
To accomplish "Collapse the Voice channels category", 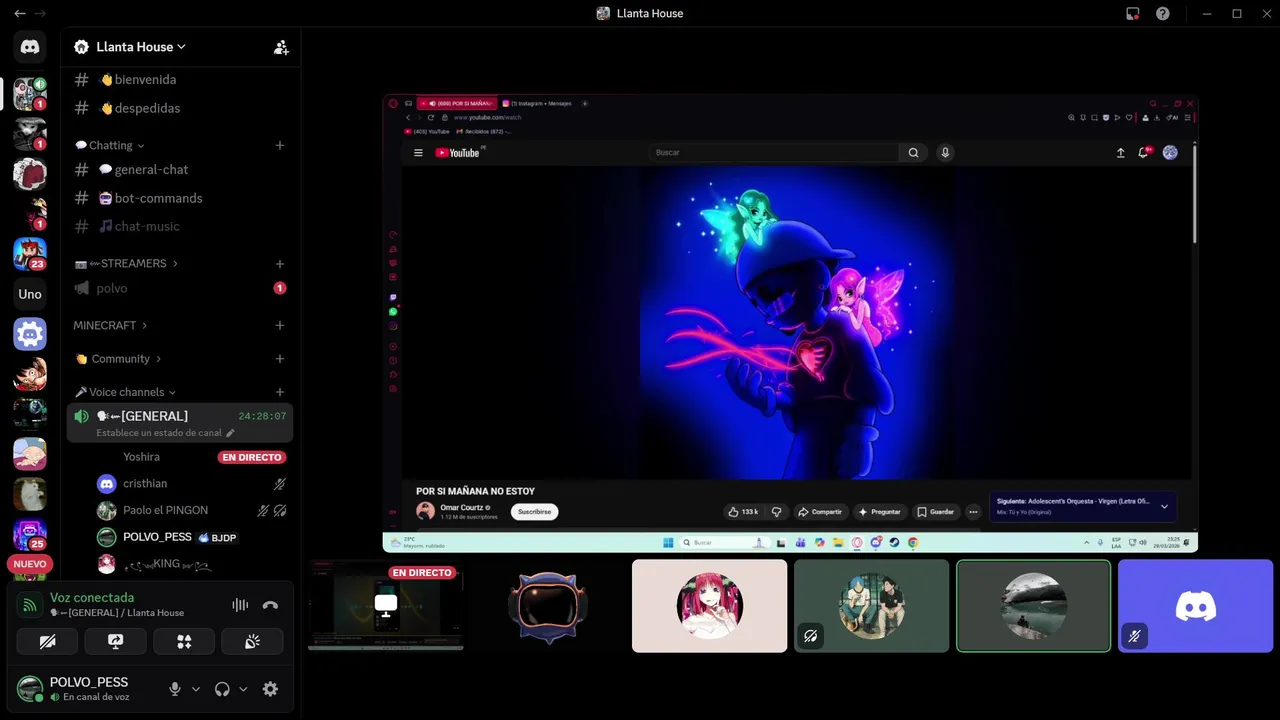I will pyautogui.click(x=125, y=392).
